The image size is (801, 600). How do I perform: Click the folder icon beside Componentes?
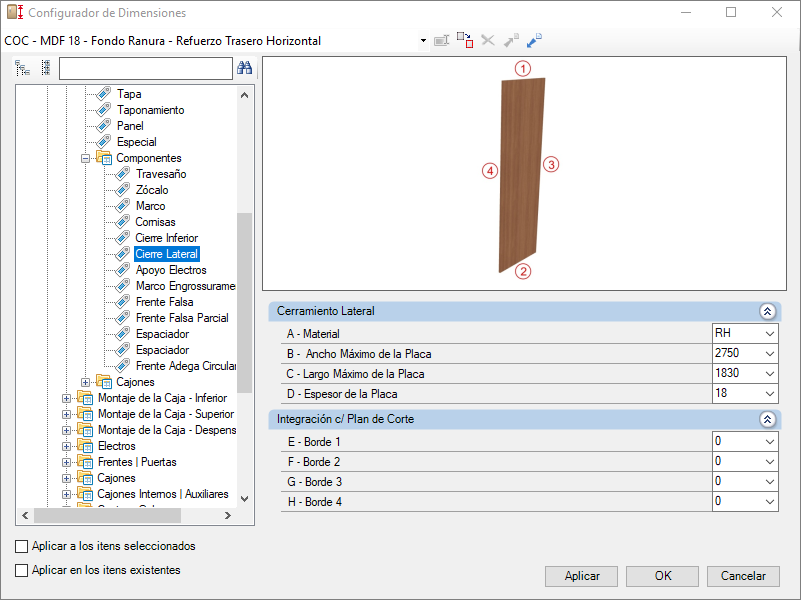(104, 158)
